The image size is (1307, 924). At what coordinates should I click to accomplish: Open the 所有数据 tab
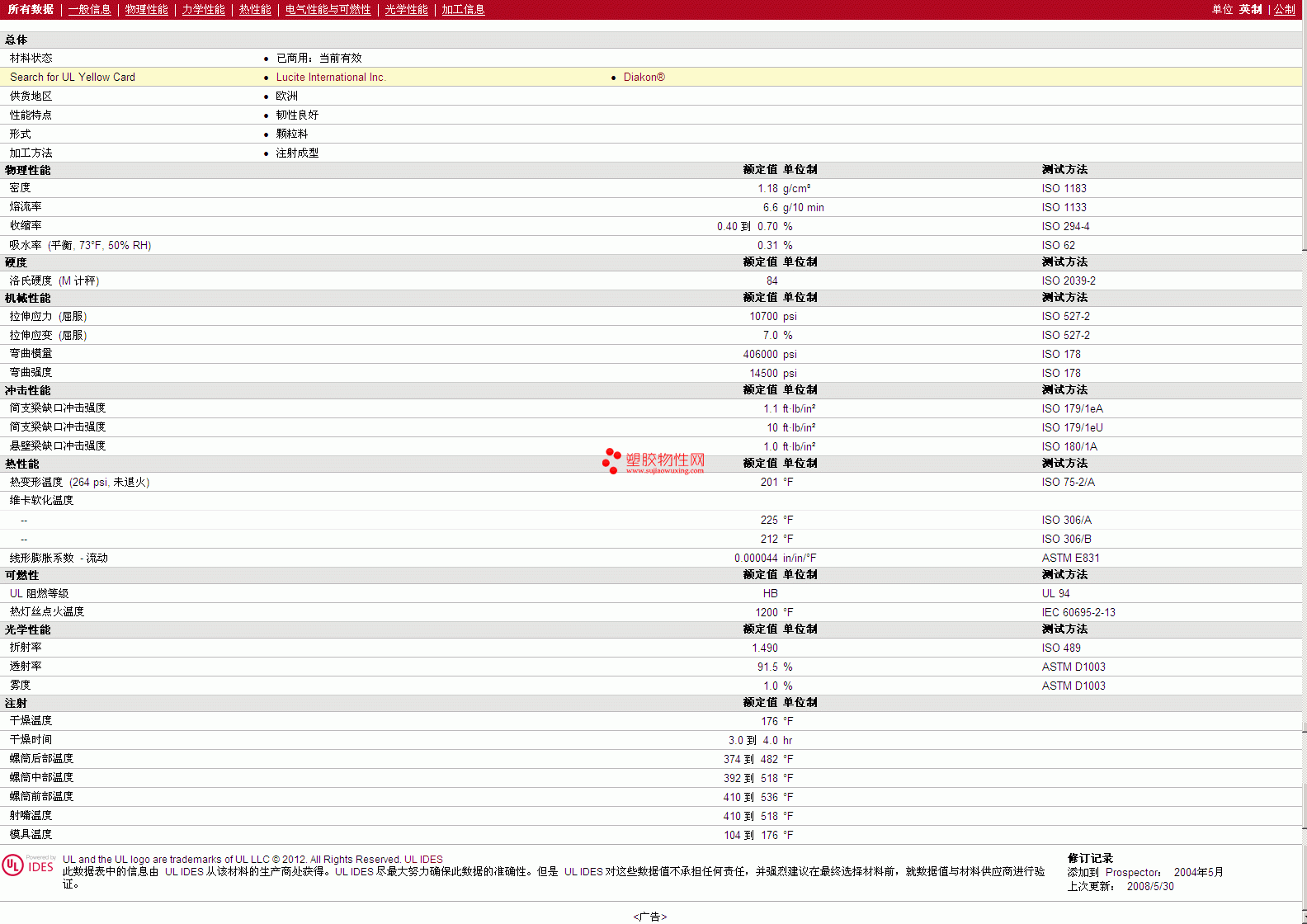pyautogui.click(x=31, y=9)
